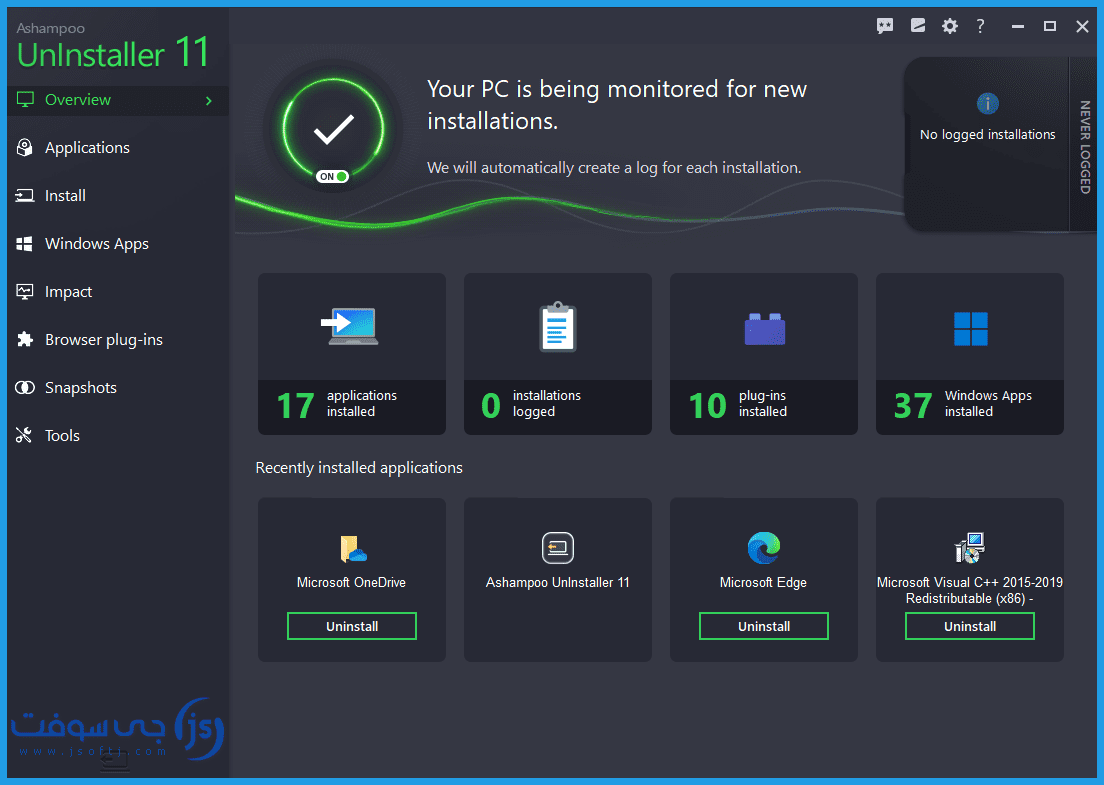The width and height of the screenshot is (1104, 785).
Task: Click the Install sidebar icon
Action: tap(25, 196)
